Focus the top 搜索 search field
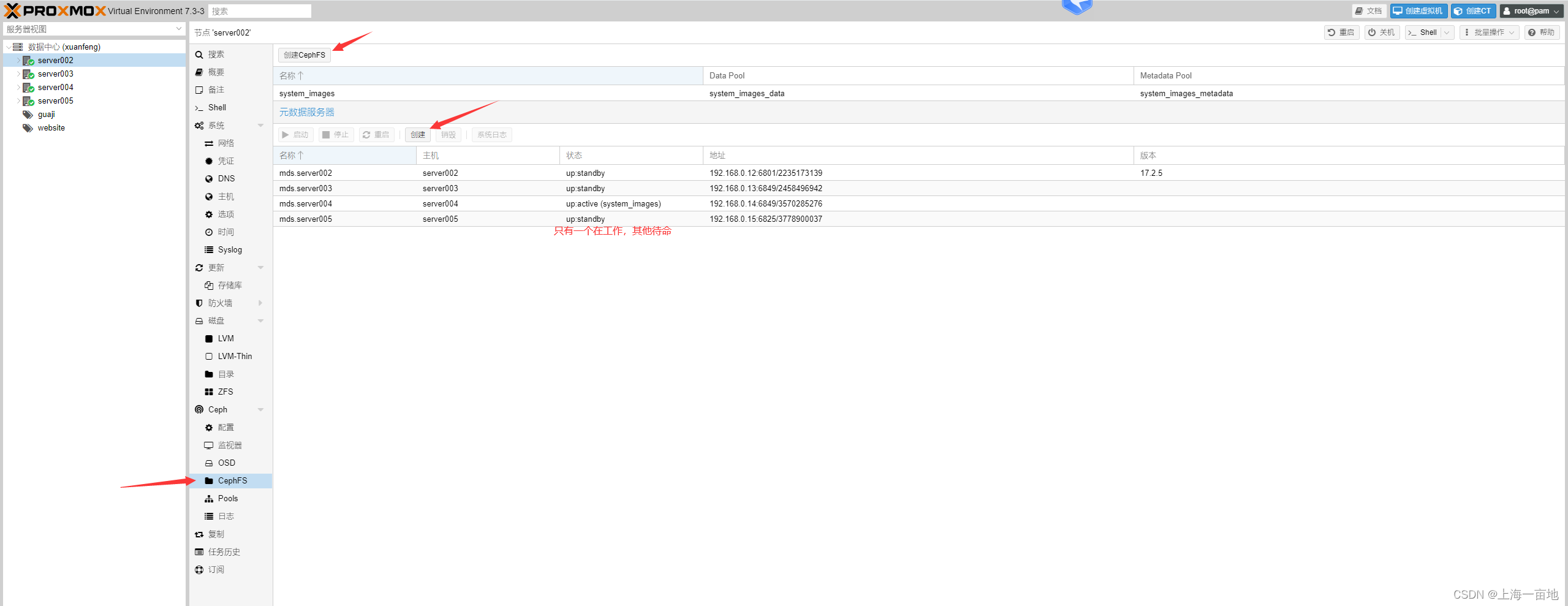Screen dimensions: 1568x606 [x=260, y=11]
